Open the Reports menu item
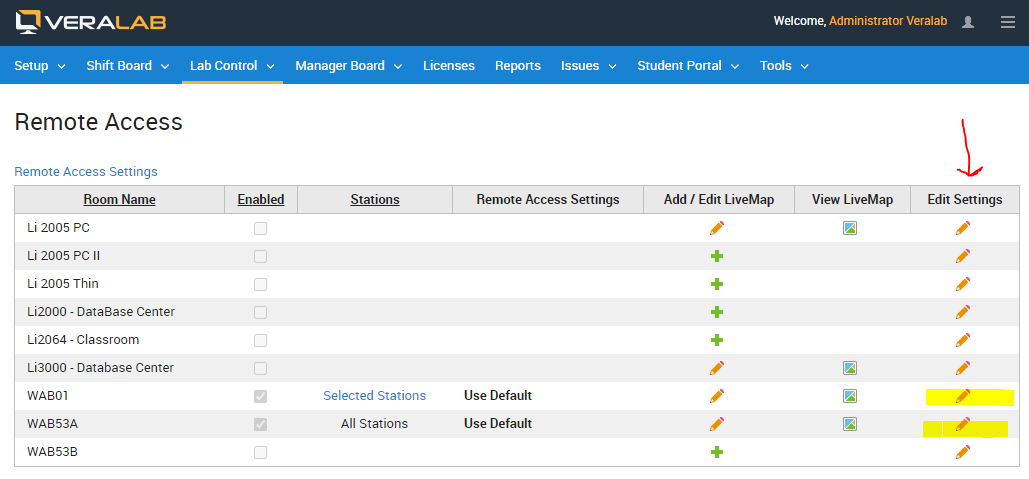 [518, 66]
